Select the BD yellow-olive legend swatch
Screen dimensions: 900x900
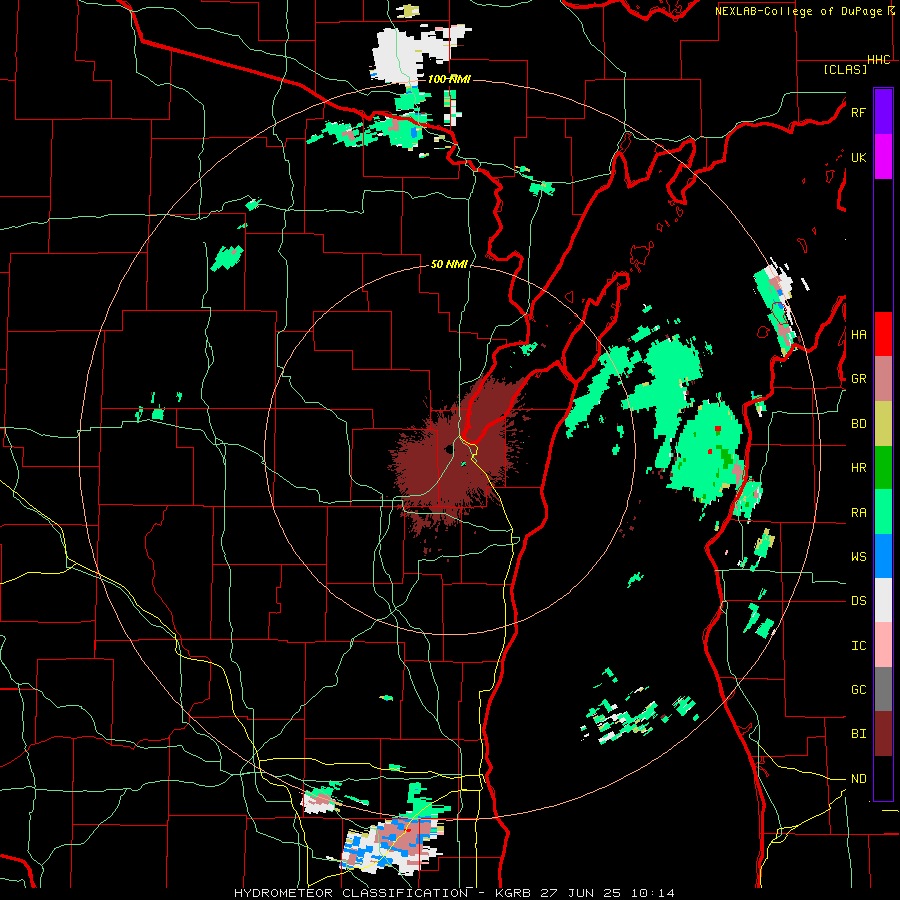pos(883,423)
